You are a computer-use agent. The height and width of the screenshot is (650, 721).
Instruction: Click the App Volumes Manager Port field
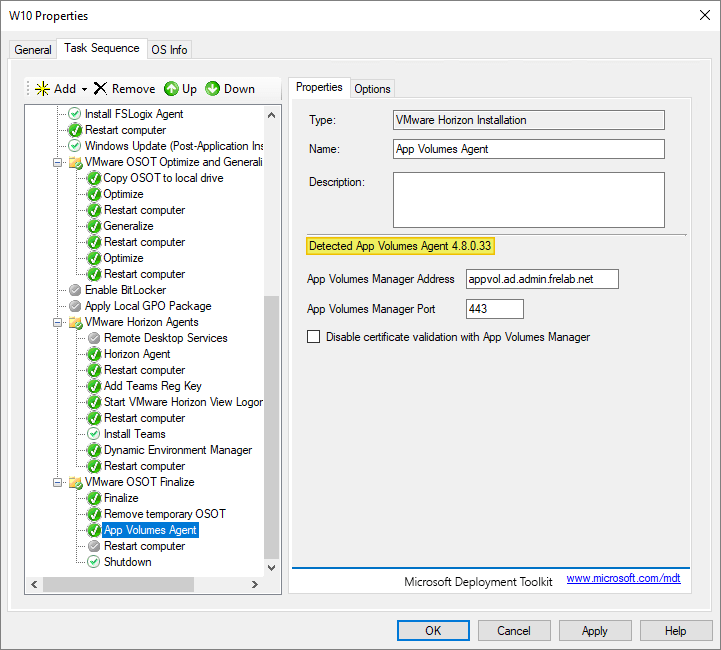[x=495, y=309]
